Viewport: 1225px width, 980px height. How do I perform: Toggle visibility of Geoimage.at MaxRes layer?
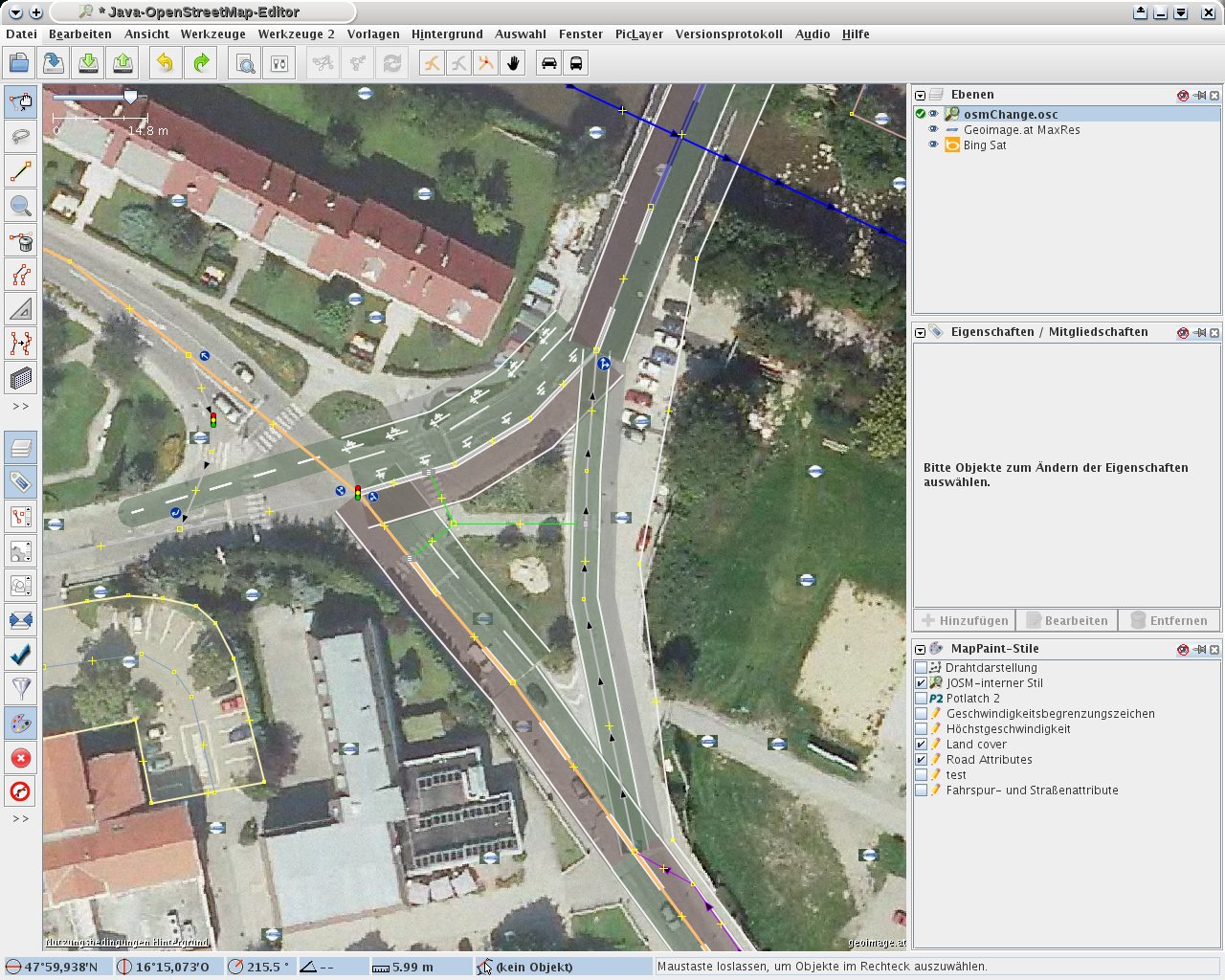(x=934, y=129)
